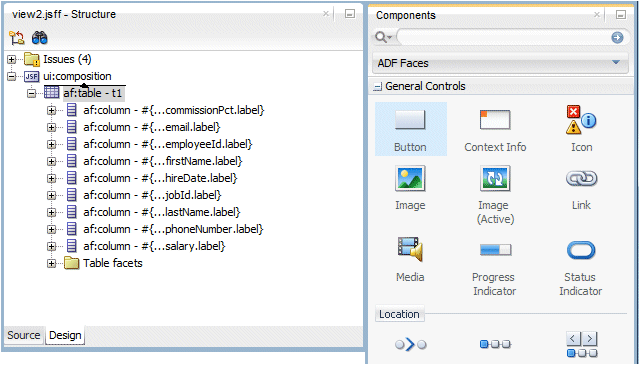
Task: Expand the email.label column node
Action: tap(51, 127)
